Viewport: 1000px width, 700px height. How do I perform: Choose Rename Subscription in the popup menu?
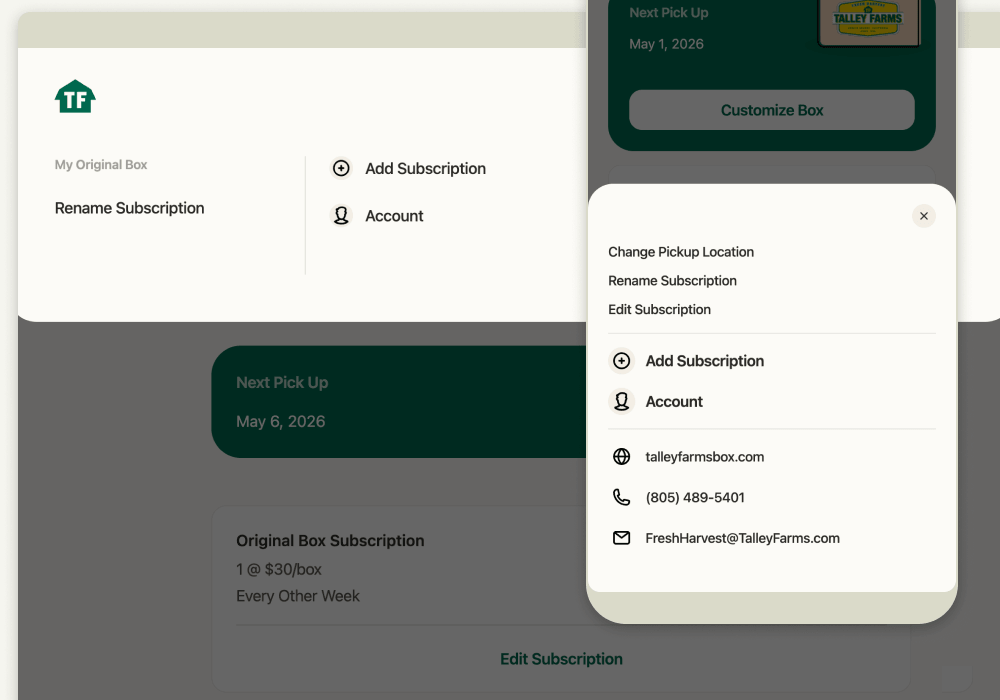tap(672, 281)
